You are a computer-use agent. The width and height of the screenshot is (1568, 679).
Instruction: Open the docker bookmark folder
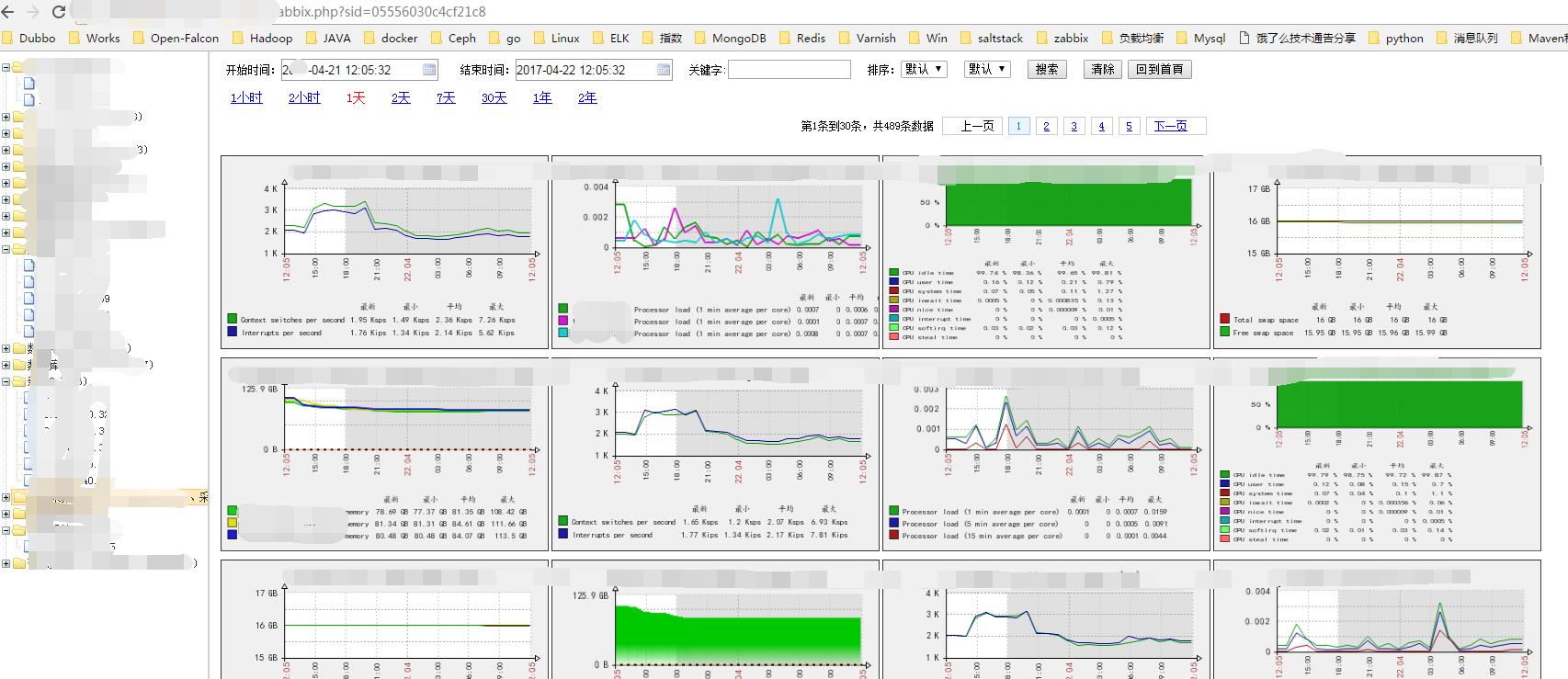[x=391, y=38]
